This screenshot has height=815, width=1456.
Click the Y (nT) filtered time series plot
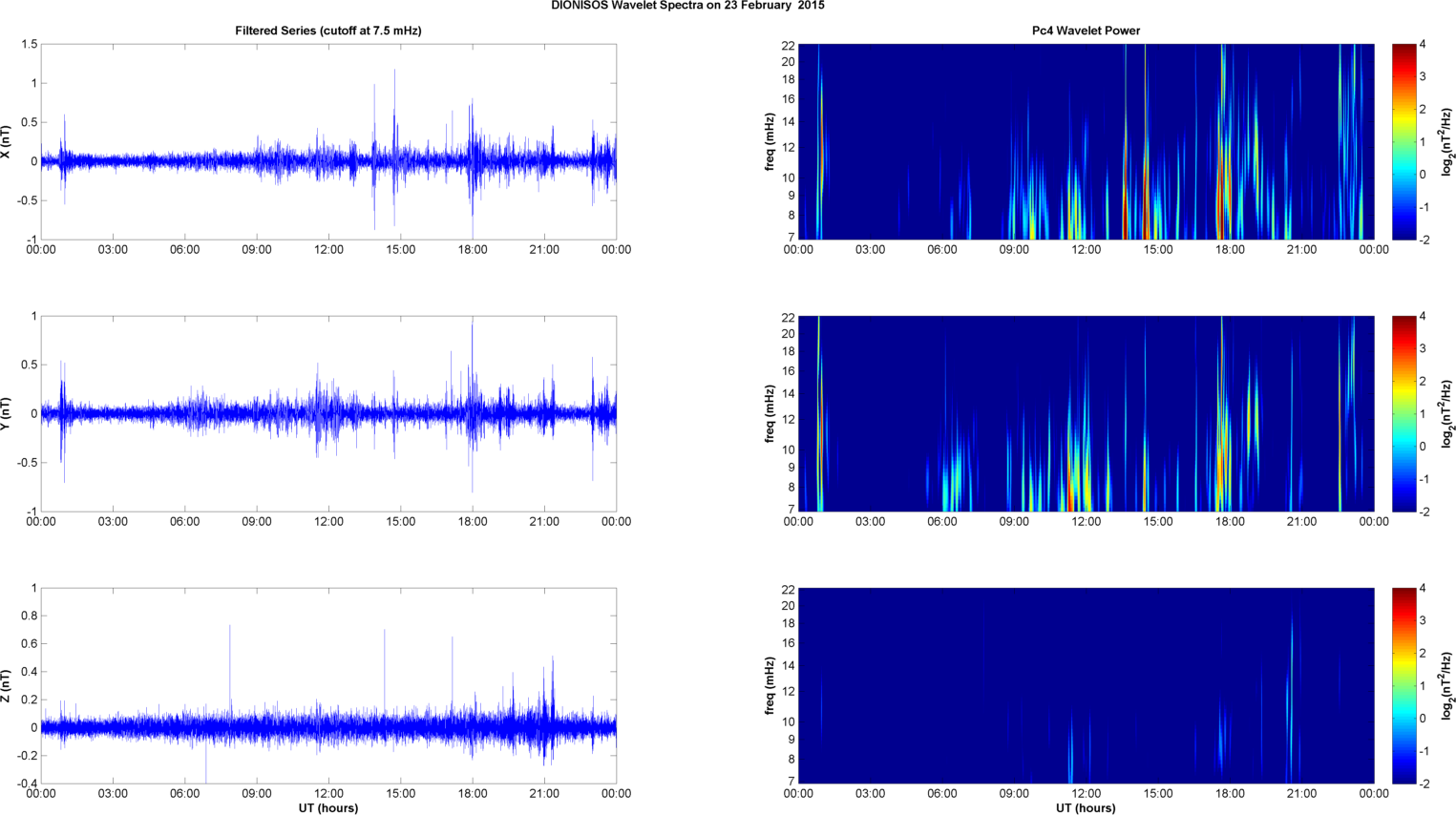(328, 413)
